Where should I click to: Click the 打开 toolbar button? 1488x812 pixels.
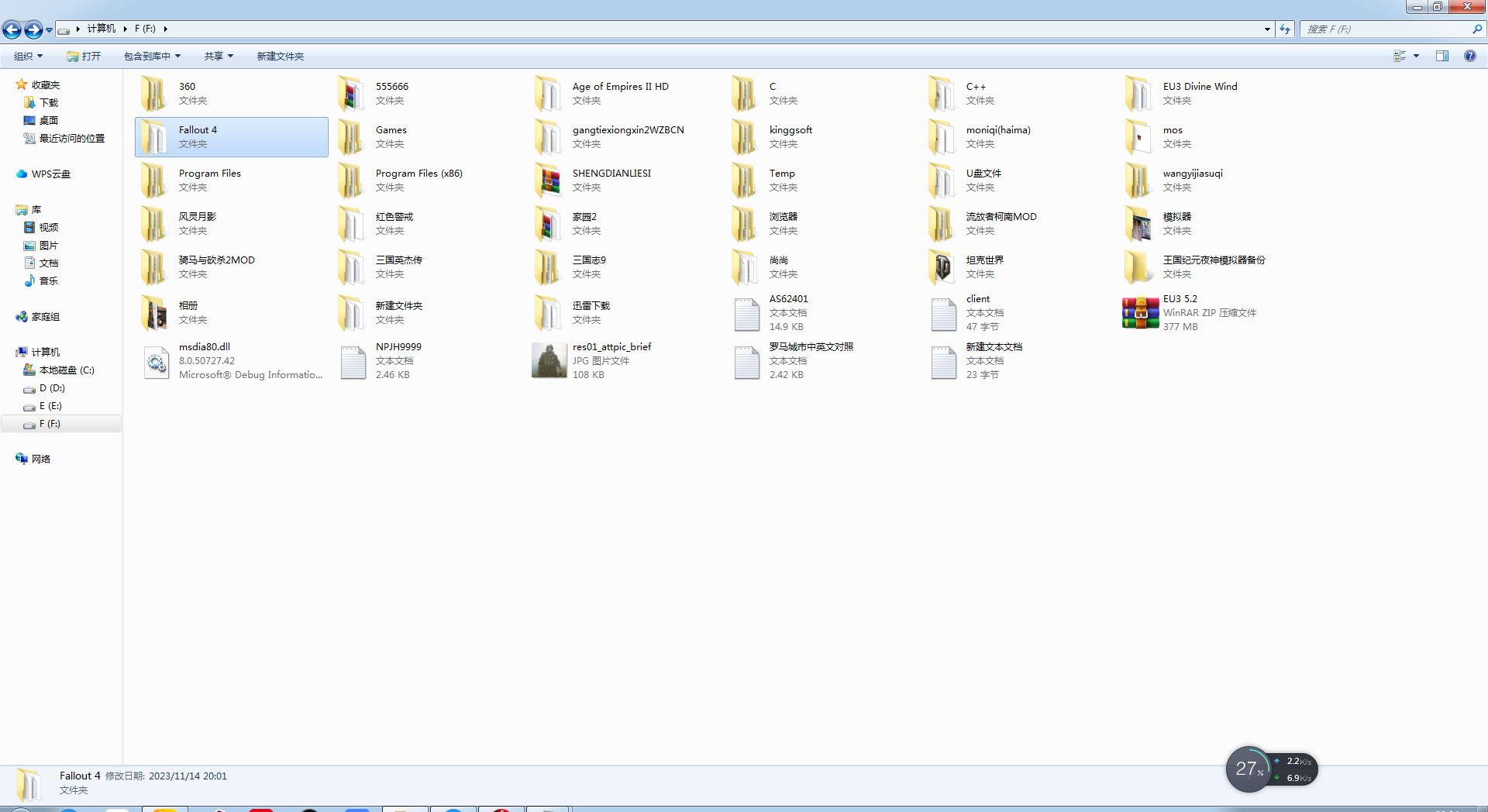[84, 56]
